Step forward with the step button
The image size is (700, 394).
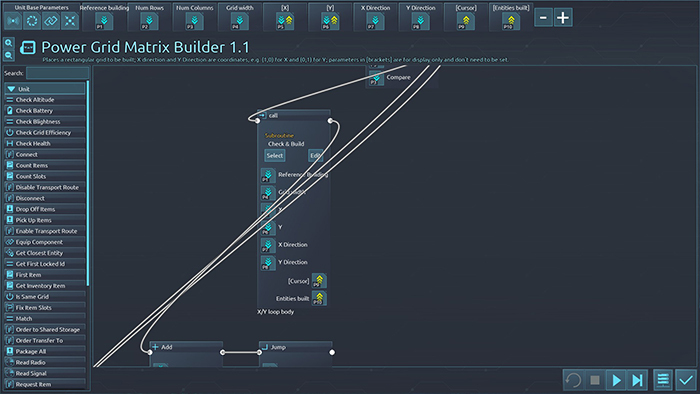[x=637, y=380]
